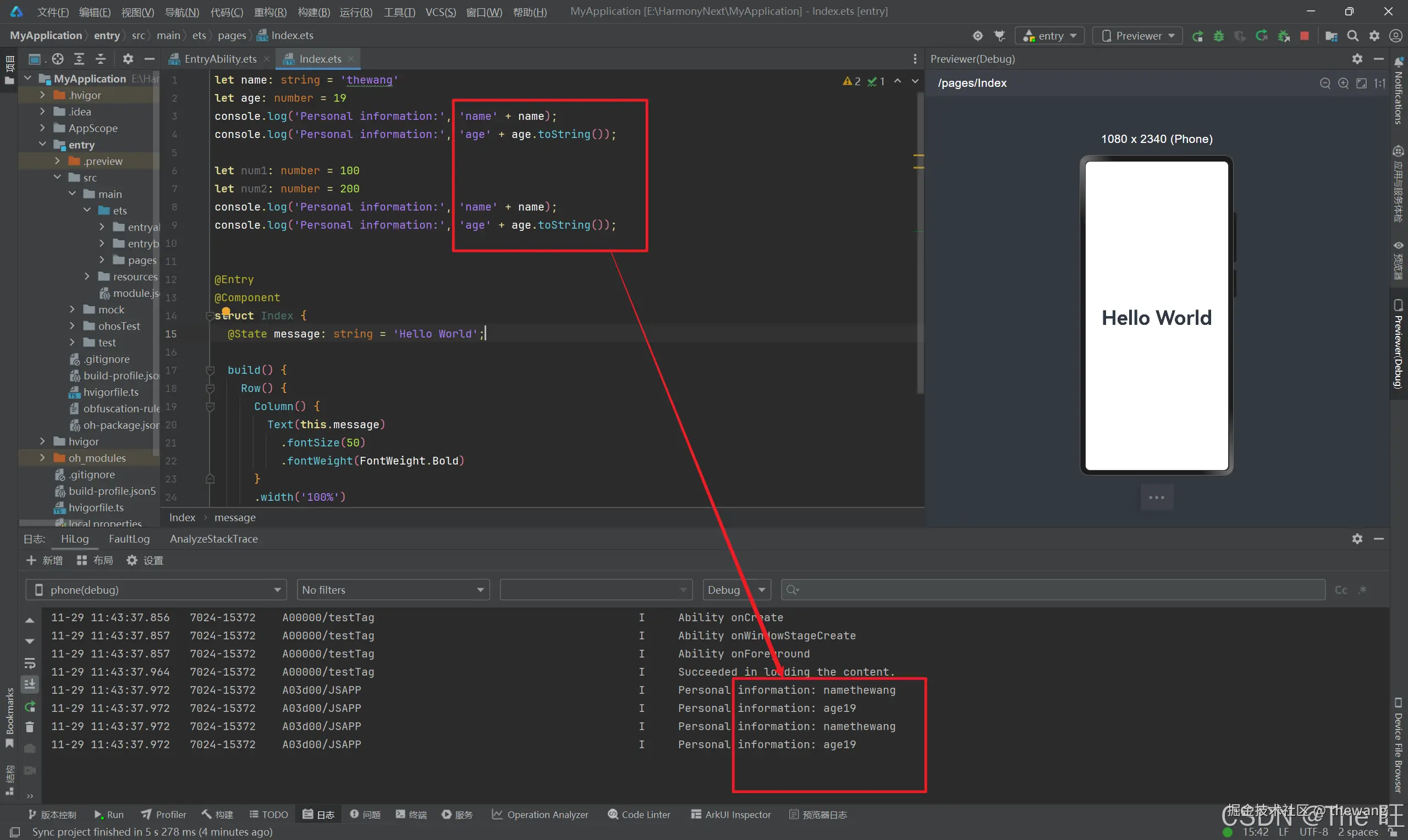
Task: Expand the oh_modules folder
Action: pos(42,457)
